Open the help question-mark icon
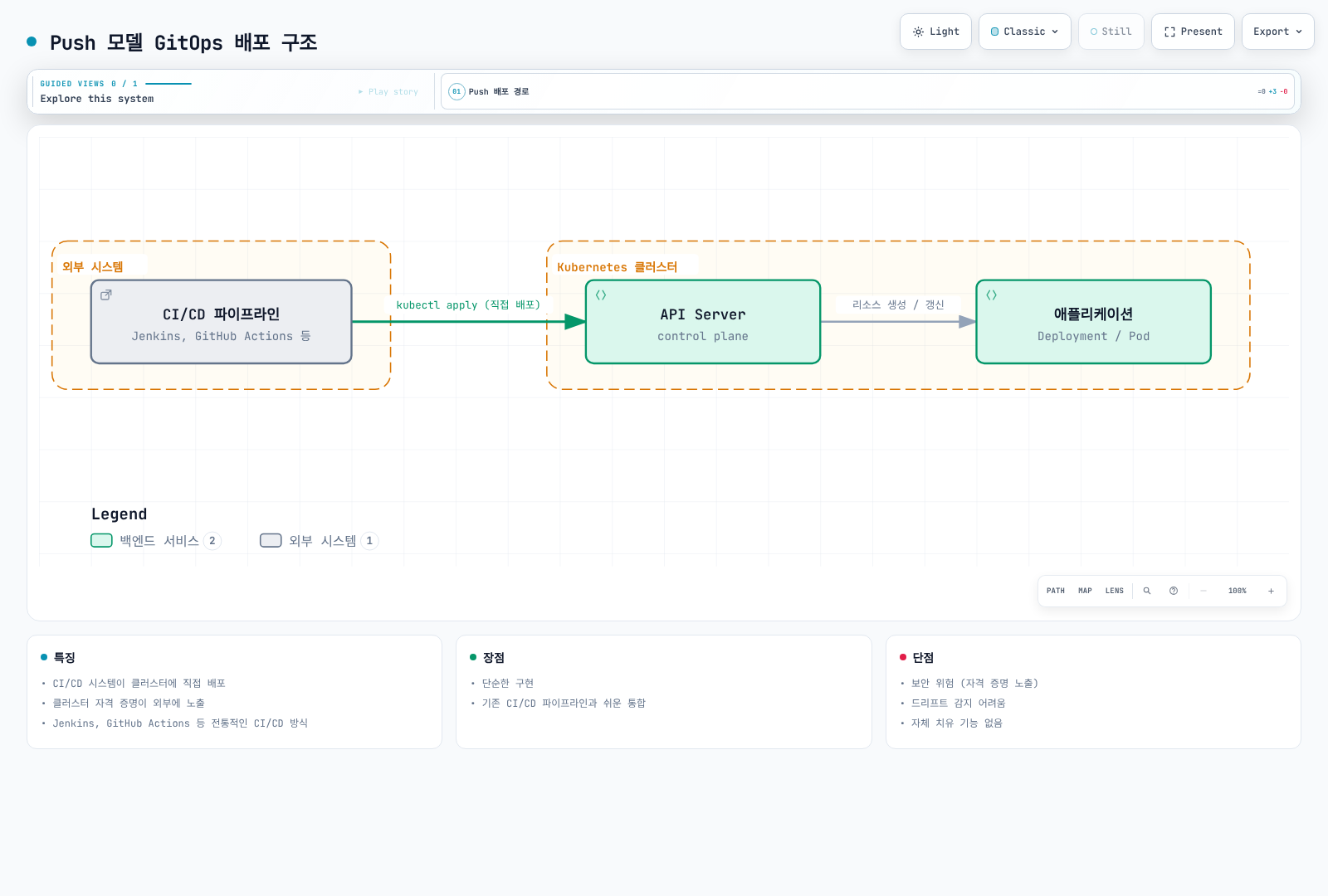The height and width of the screenshot is (896, 1328). [1174, 591]
